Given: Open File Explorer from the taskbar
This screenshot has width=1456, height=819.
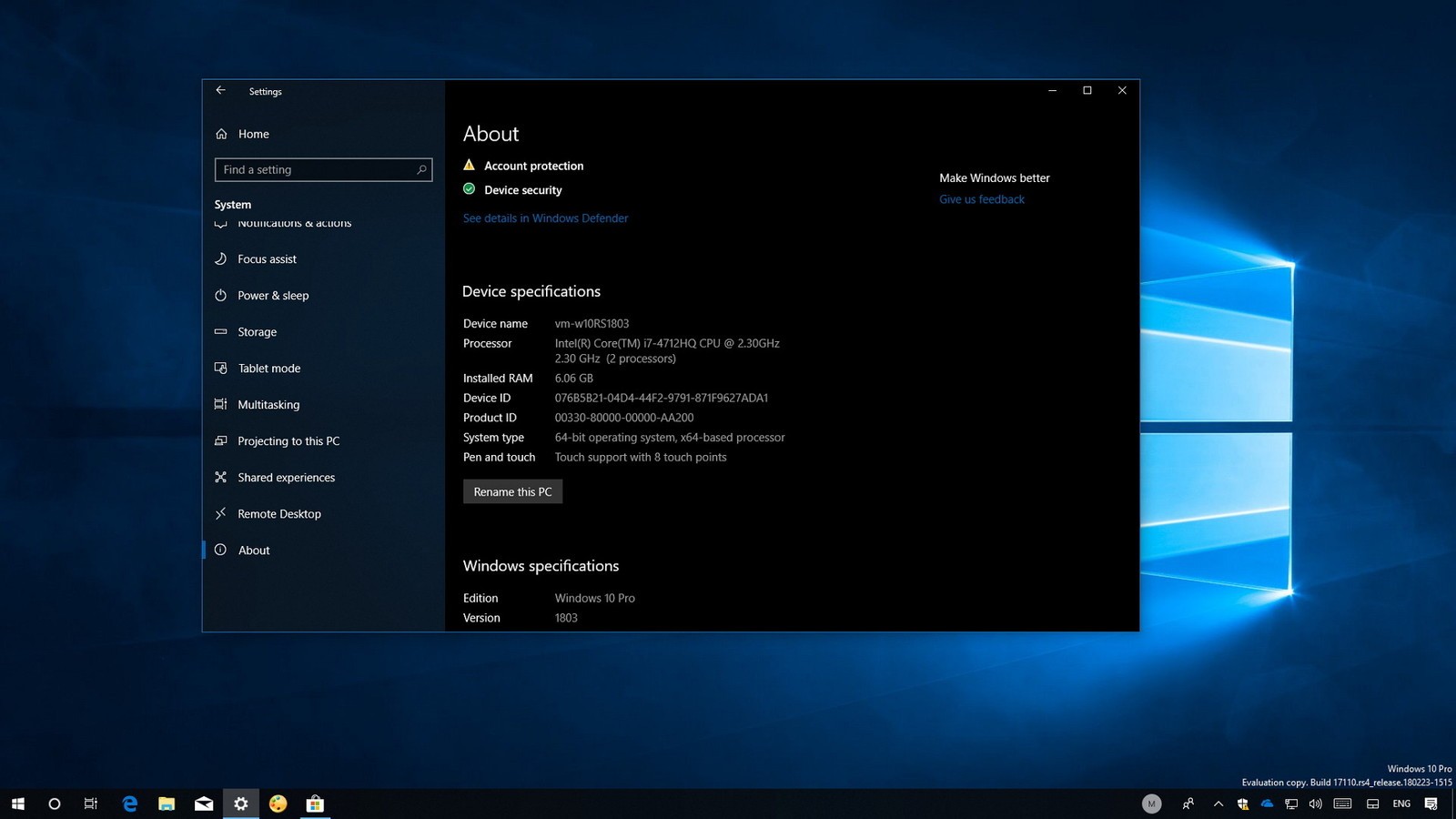Looking at the screenshot, I should click(x=167, y=804).
